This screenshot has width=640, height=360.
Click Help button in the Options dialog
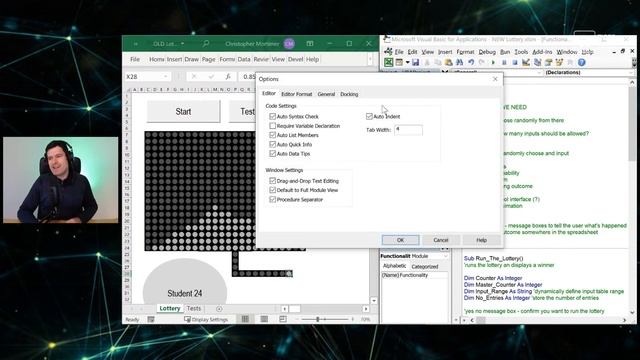point(482,240)
